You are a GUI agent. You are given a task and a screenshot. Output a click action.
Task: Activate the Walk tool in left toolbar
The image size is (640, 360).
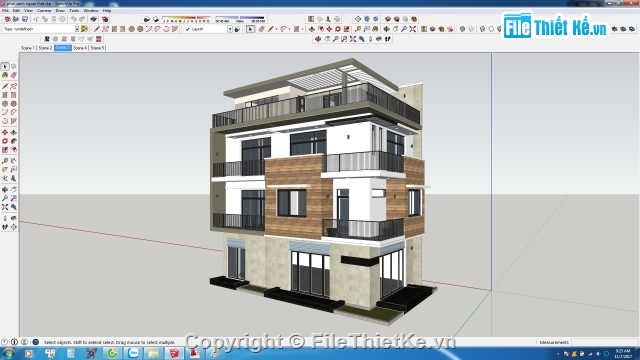[x=5, y=227]
